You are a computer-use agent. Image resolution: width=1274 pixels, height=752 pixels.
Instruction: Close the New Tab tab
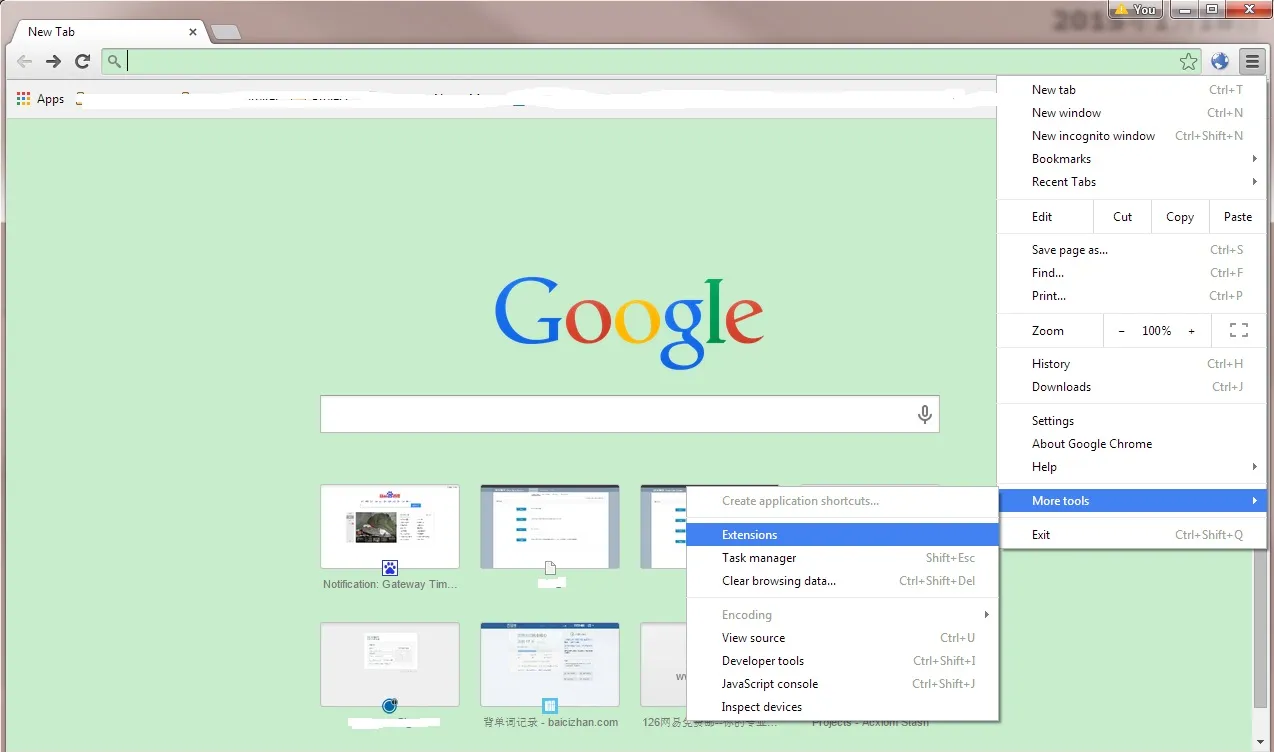tap(193, 32)
